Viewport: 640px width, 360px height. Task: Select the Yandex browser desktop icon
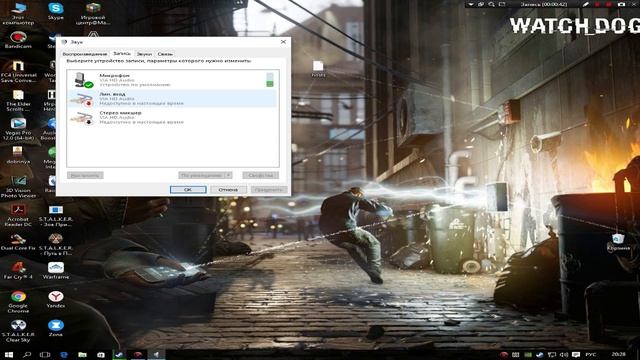(x=56, y=299)
